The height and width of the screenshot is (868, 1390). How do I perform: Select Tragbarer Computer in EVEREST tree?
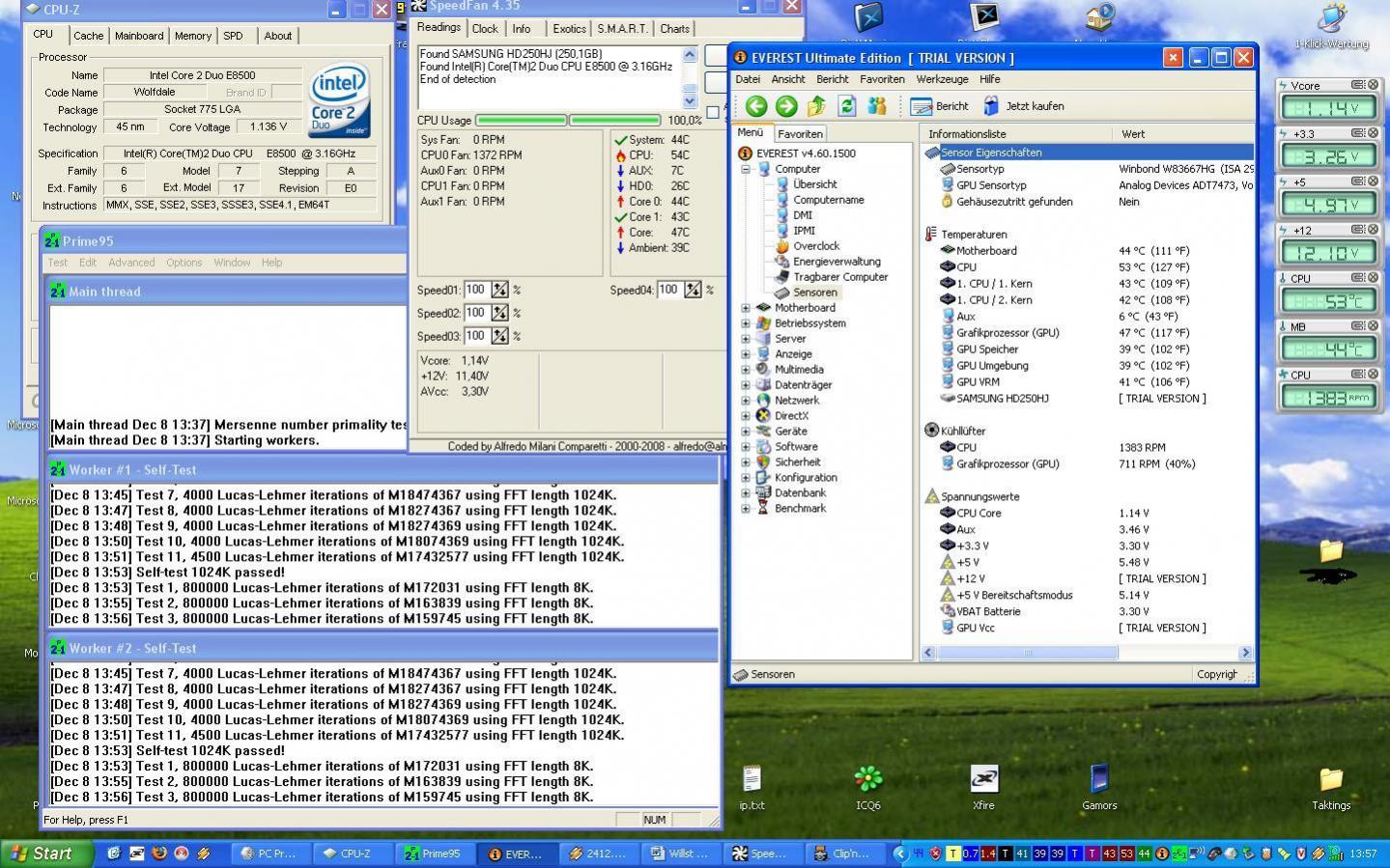[840, 277]
